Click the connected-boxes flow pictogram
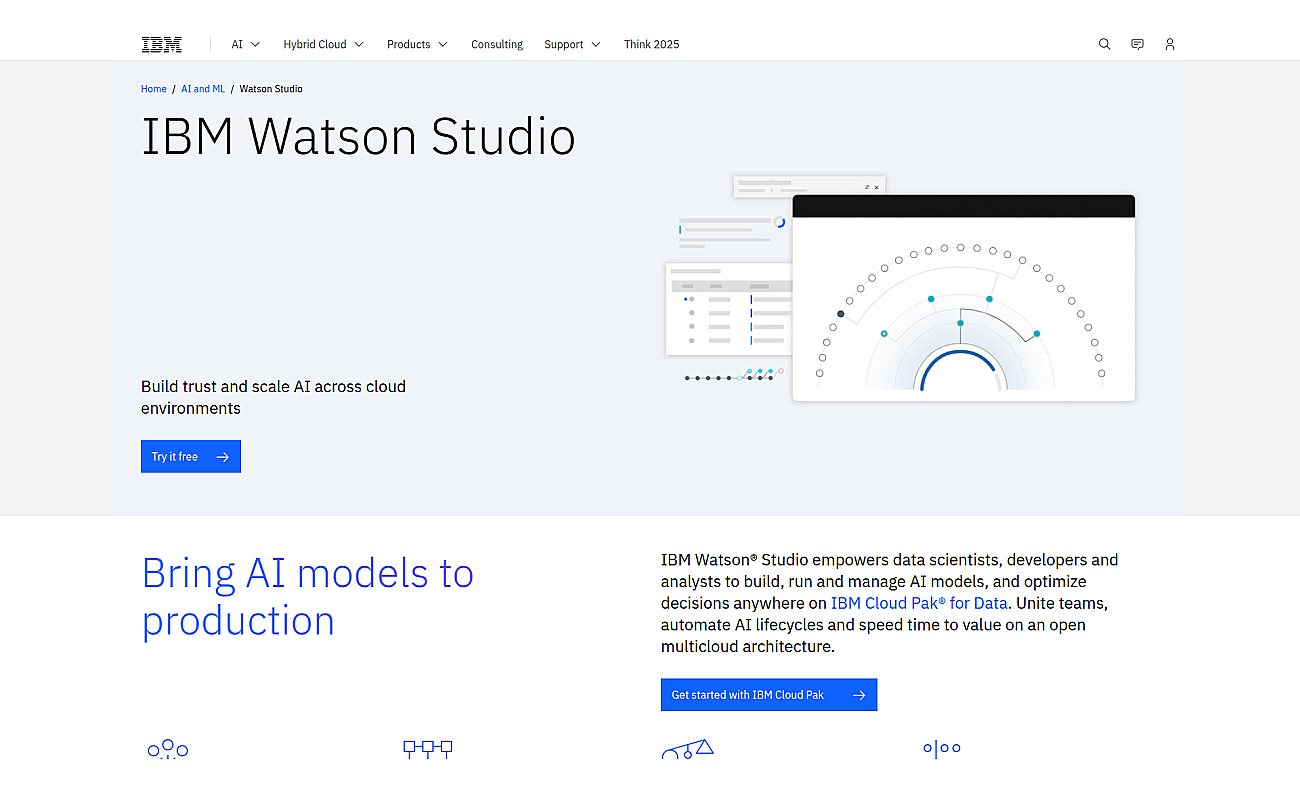Image resolution: width=1300 pixels, height=788 pixels. pyautogui.click(x=428, y=749)
